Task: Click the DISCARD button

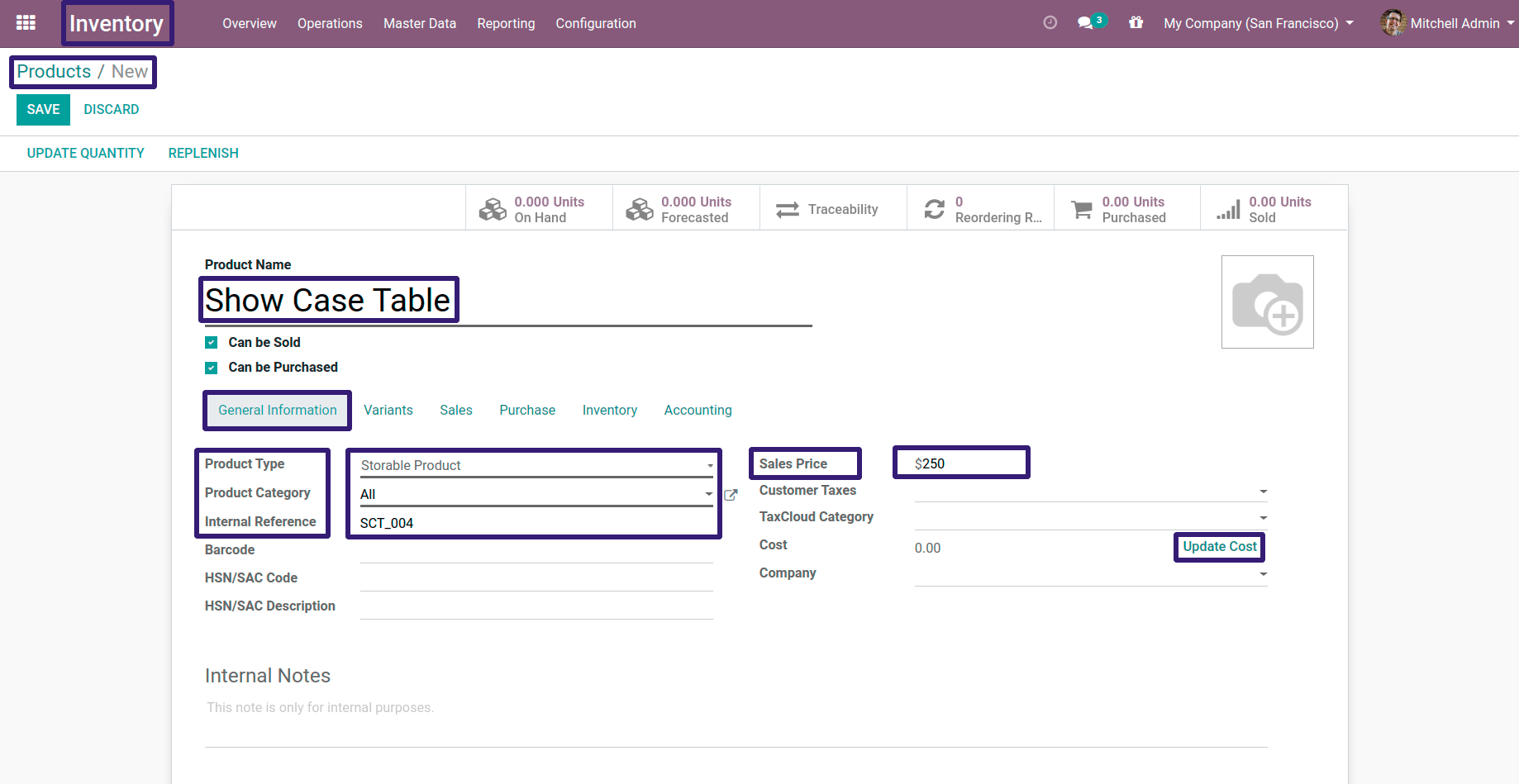Action: click(112, 110)
